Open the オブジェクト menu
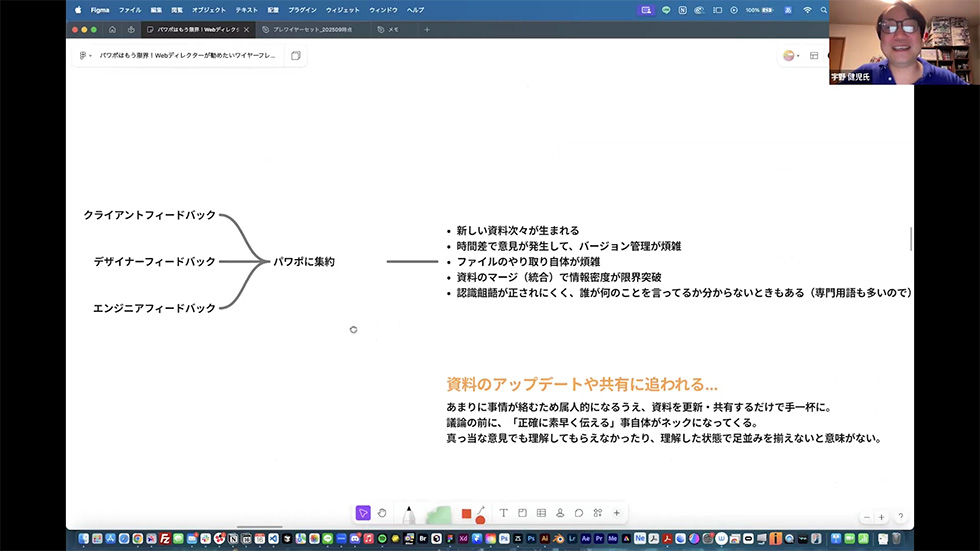The width and height of the screenshot is (980, 551). tap(209, 10)
